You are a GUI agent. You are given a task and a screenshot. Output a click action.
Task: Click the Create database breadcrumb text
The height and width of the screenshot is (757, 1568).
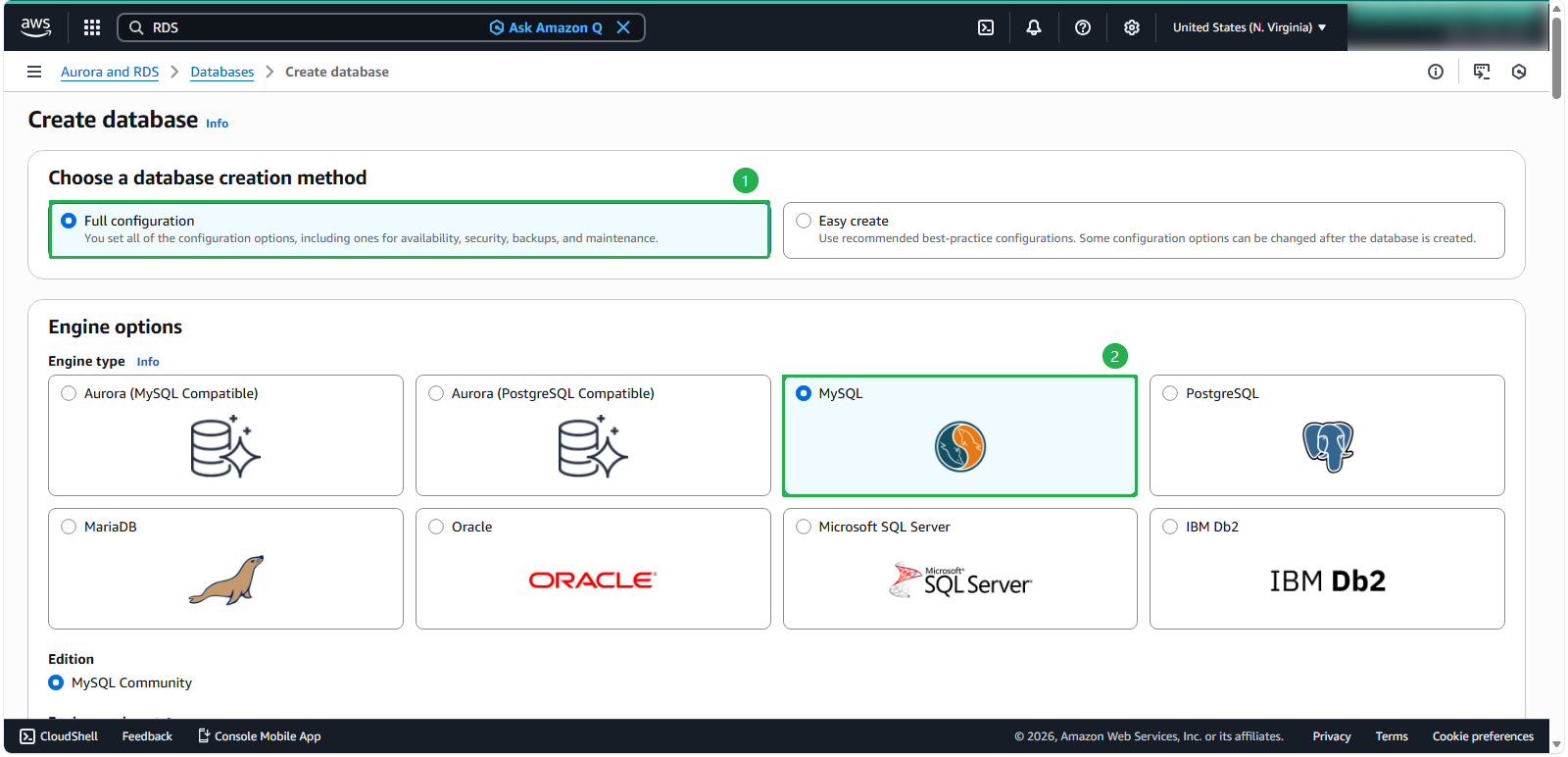pyautogui.click(x=337, y=72)
